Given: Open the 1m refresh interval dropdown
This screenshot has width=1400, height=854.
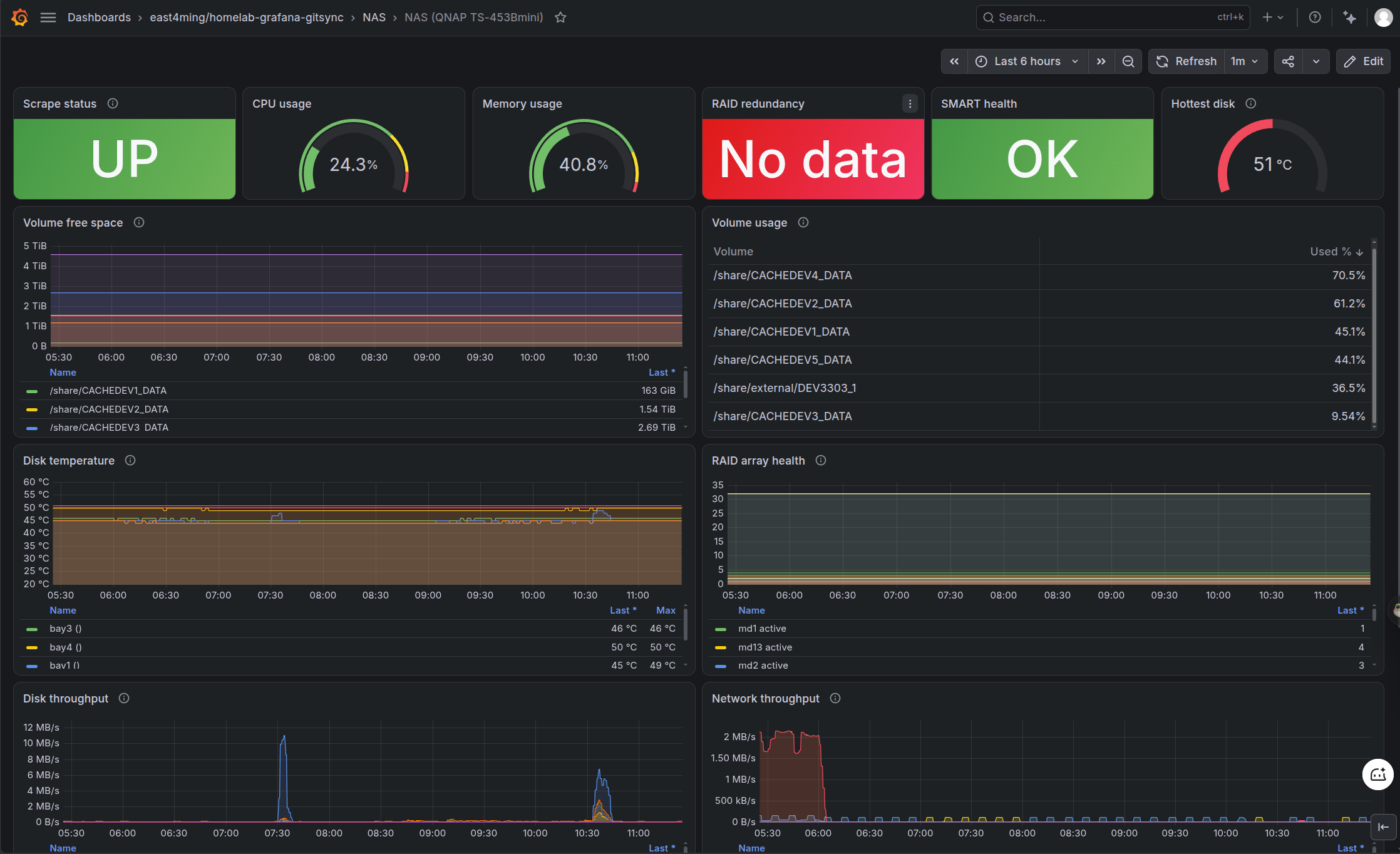Looking at the screenshot, I should 1245,61.
